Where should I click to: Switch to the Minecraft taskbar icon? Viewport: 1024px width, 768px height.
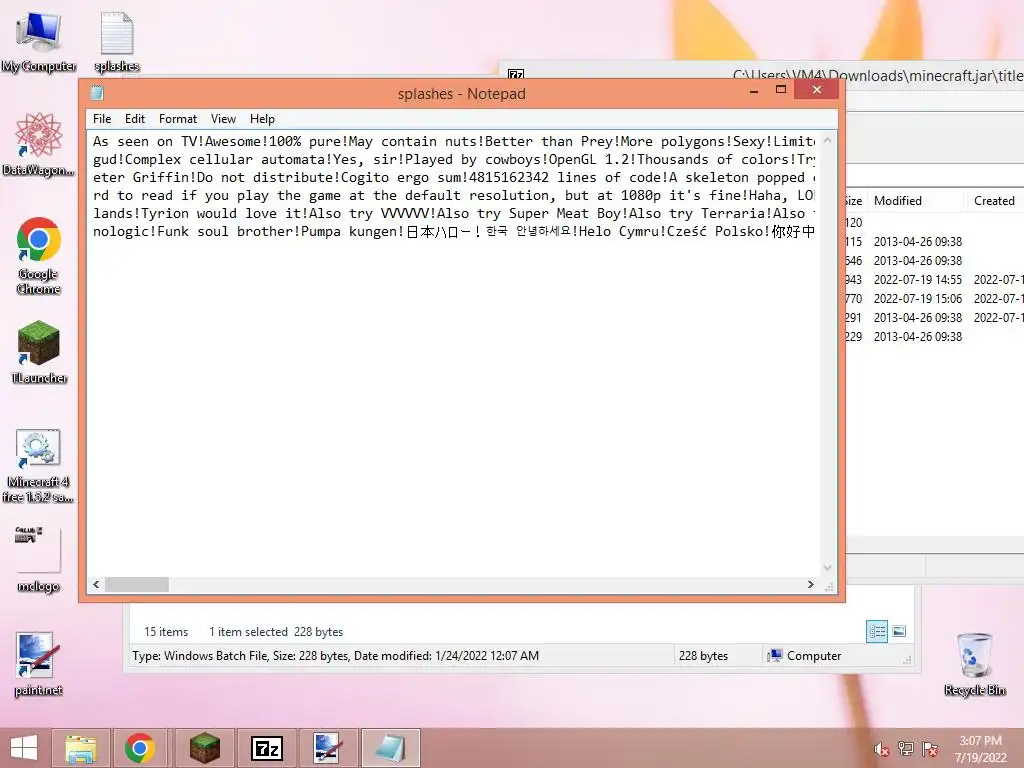(x=204, y=748)
